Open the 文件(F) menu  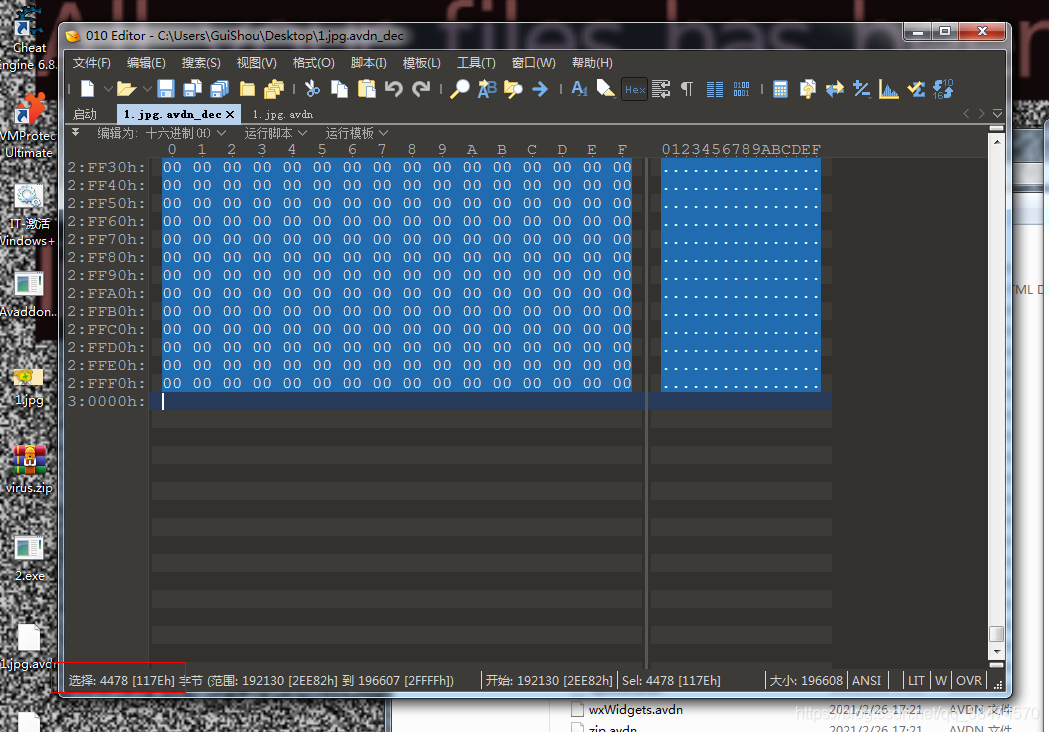pos(91,63)
